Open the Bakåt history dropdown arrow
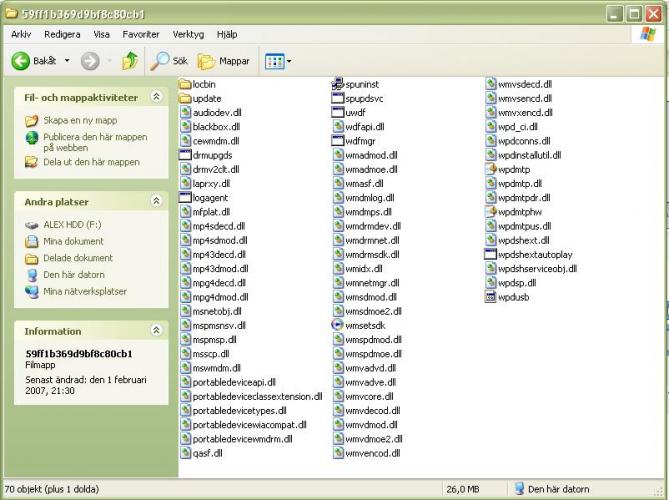 point(67,61)
